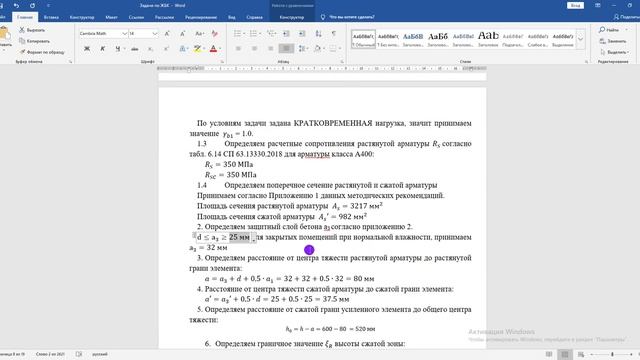Image resolution: width=640 pixels, height=360 pixels.
Task: Toggle Bold (Ж) formatting
Action: tap(87, 49)
